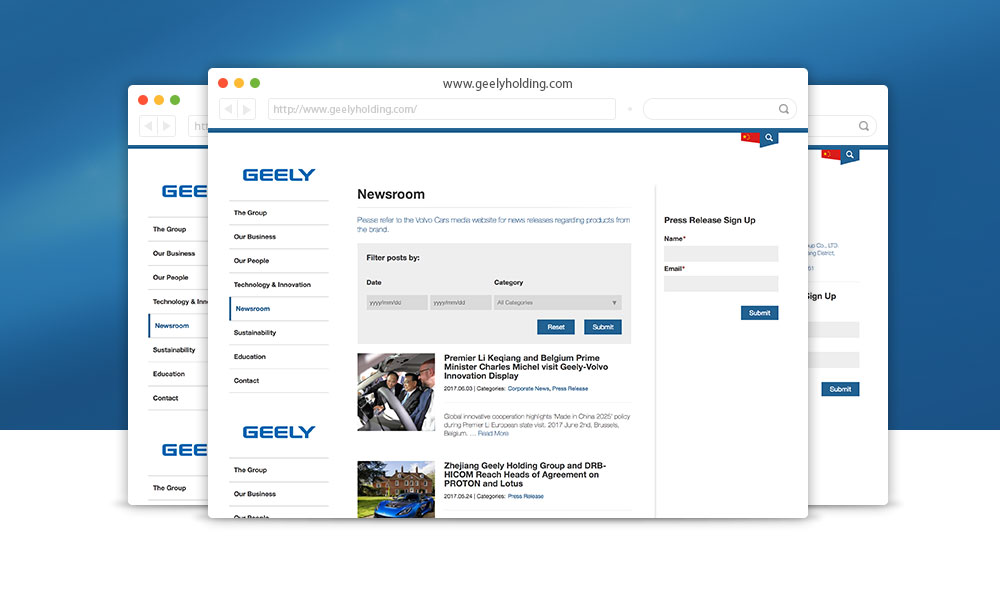The width and height of the screenshot is (1000, 600).
Task: Click Submit in the right background window
Action: coord(840,389)
